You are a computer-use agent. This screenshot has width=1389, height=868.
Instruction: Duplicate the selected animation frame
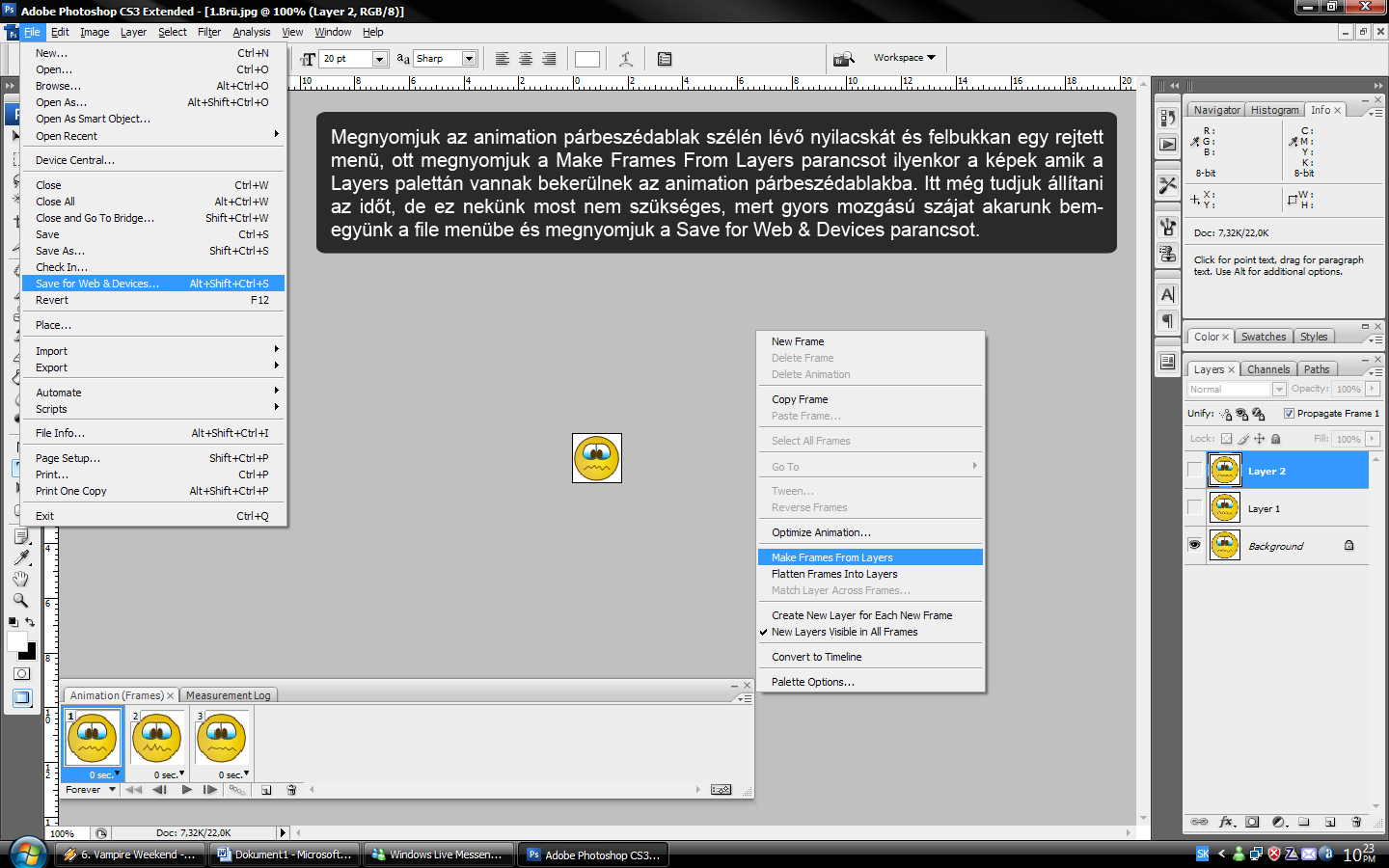coord(266,790)
